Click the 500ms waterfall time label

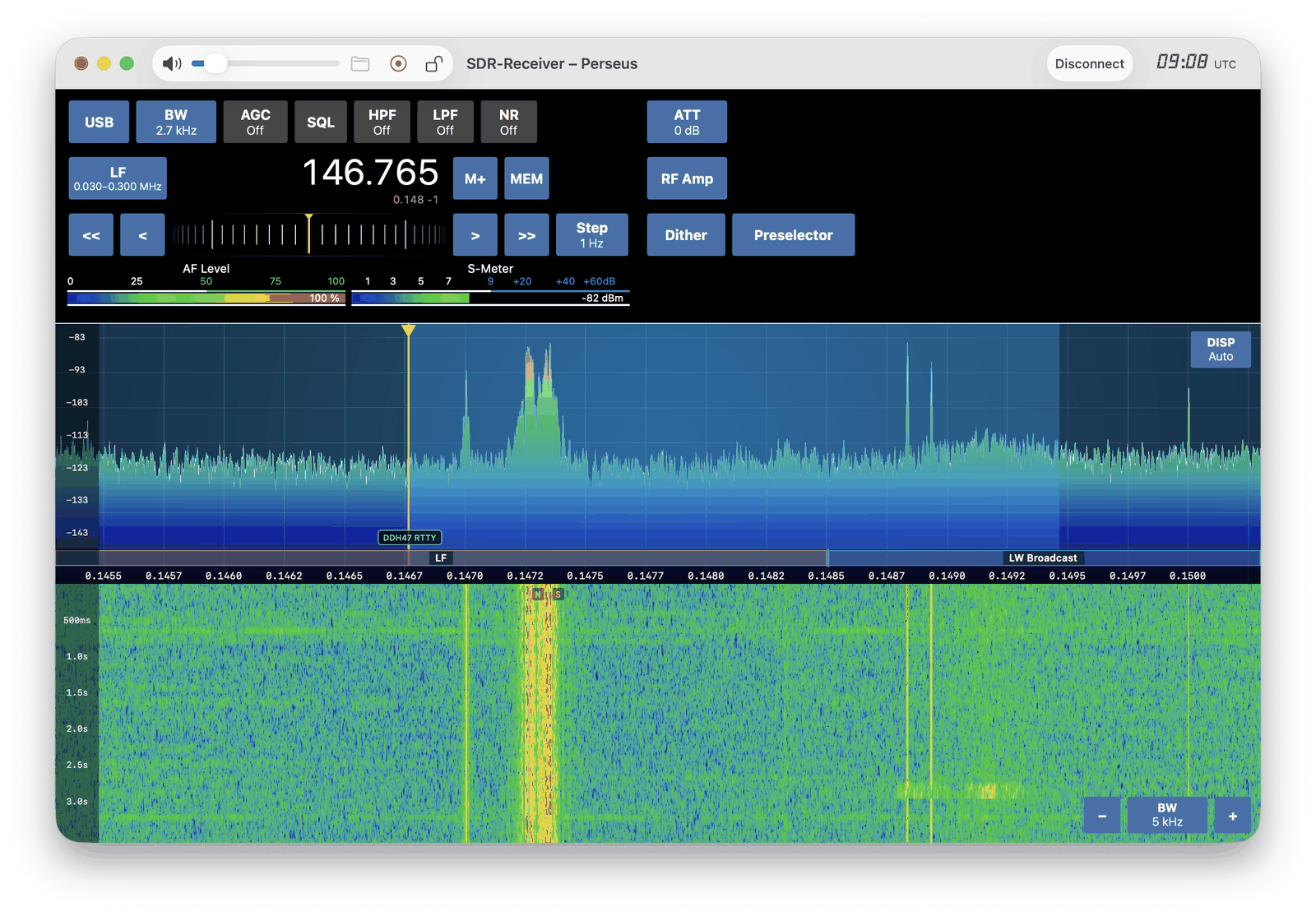tap(76, 621)
